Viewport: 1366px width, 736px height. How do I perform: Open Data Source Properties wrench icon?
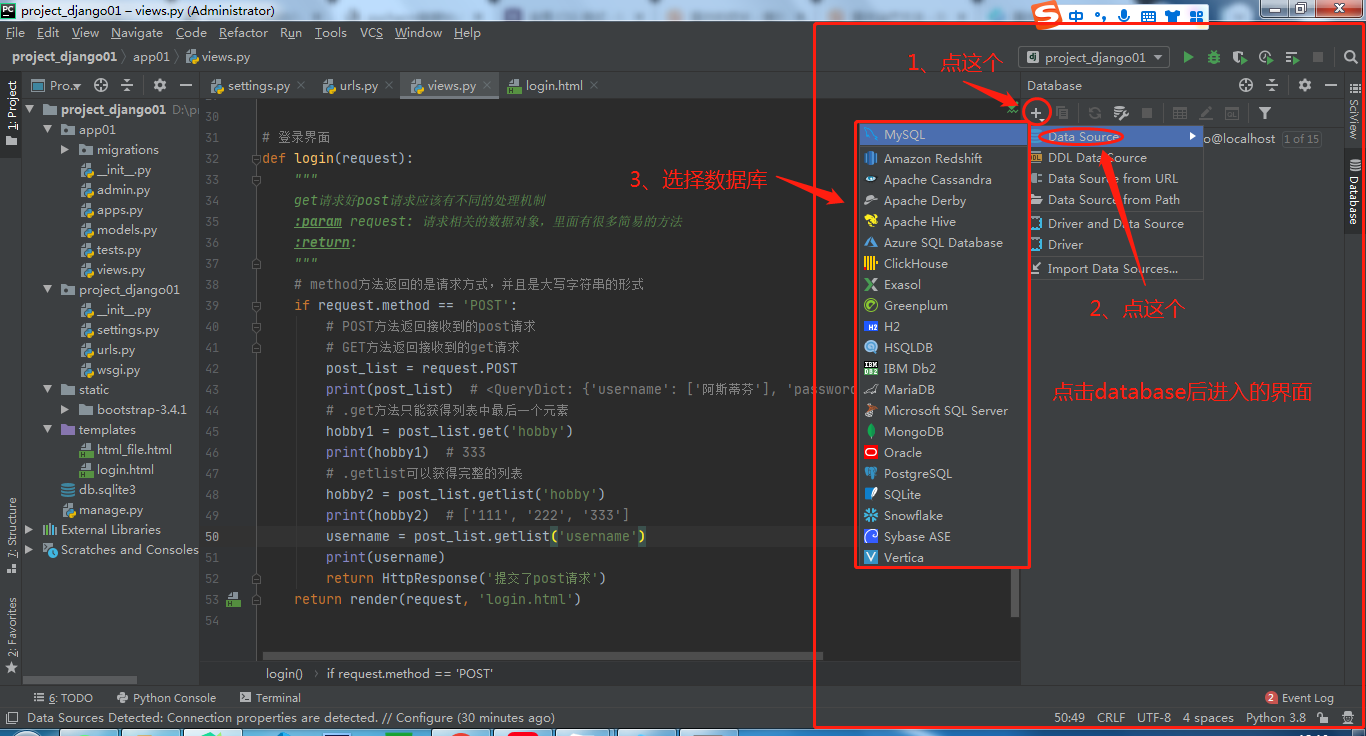tap(1121, 113)
